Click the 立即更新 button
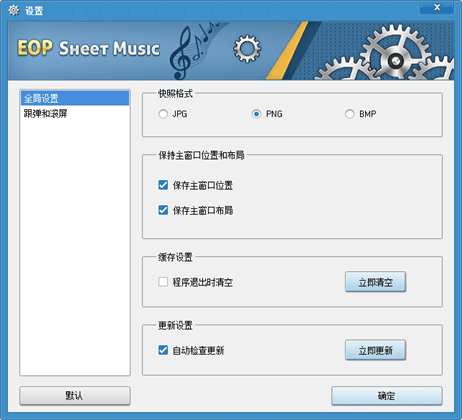This screenshot has height=420, width=462. coord(375,350)
